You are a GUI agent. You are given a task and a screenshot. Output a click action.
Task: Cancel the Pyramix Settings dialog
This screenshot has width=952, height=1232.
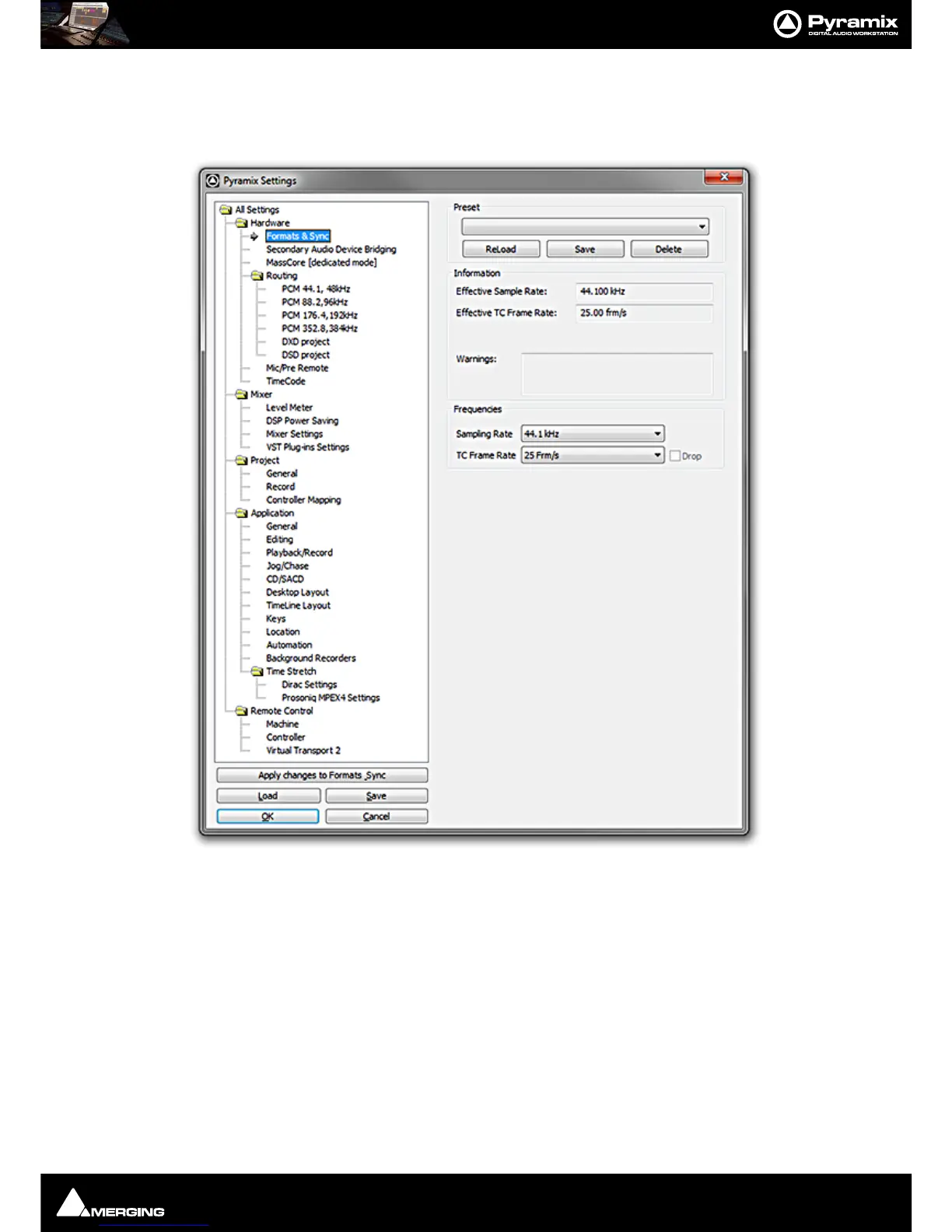pyautogui.click(x=376, y=817)
